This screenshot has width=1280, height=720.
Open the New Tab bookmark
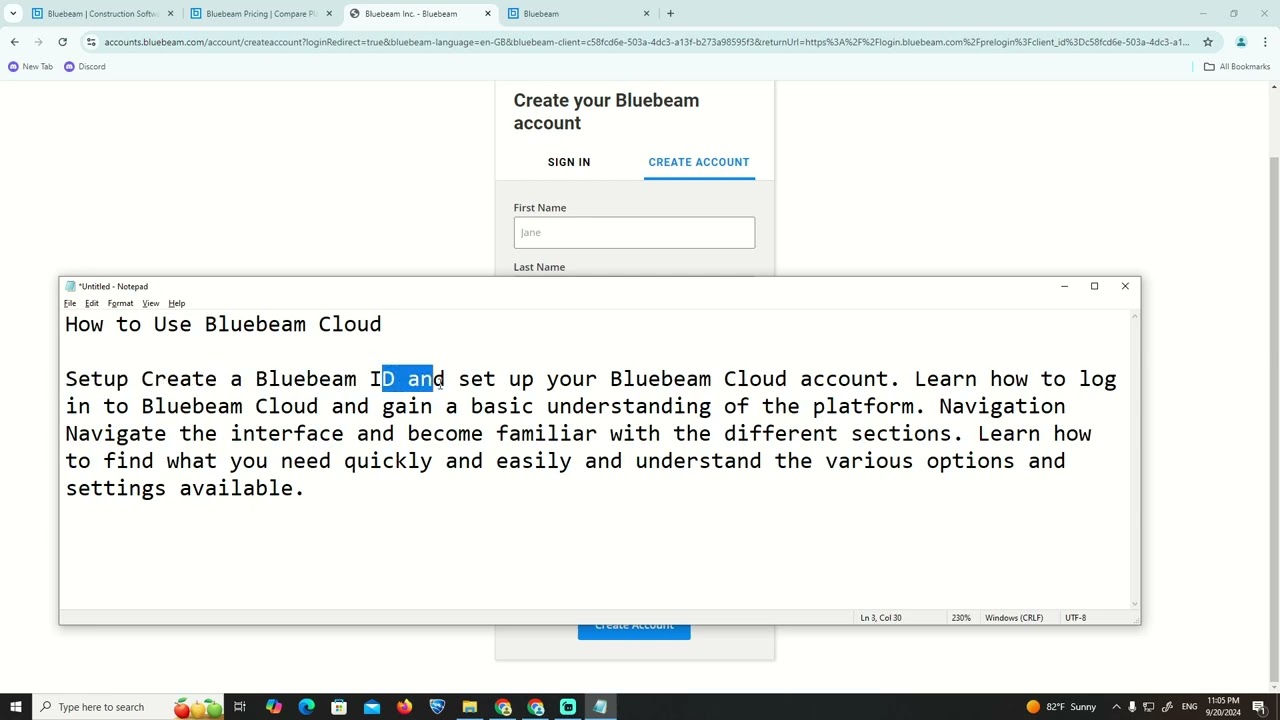point(31,67)
